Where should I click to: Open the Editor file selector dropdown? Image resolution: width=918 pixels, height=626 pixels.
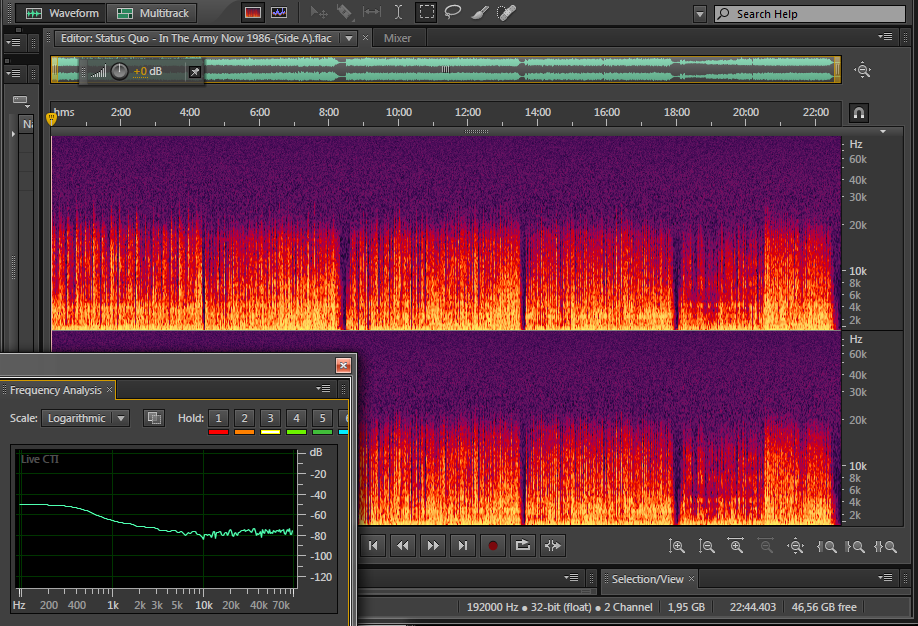coord(349,38)
